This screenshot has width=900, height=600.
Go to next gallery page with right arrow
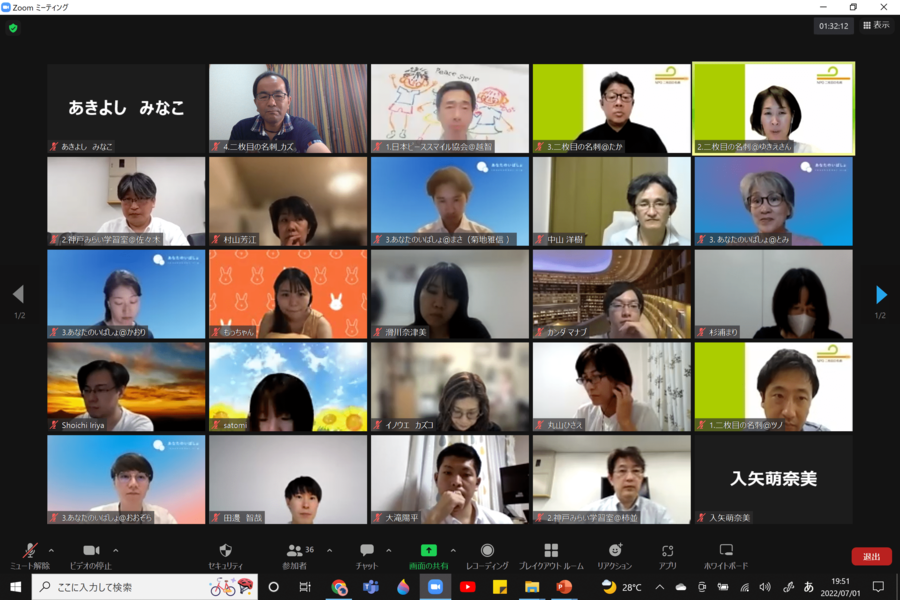point(881,295)
